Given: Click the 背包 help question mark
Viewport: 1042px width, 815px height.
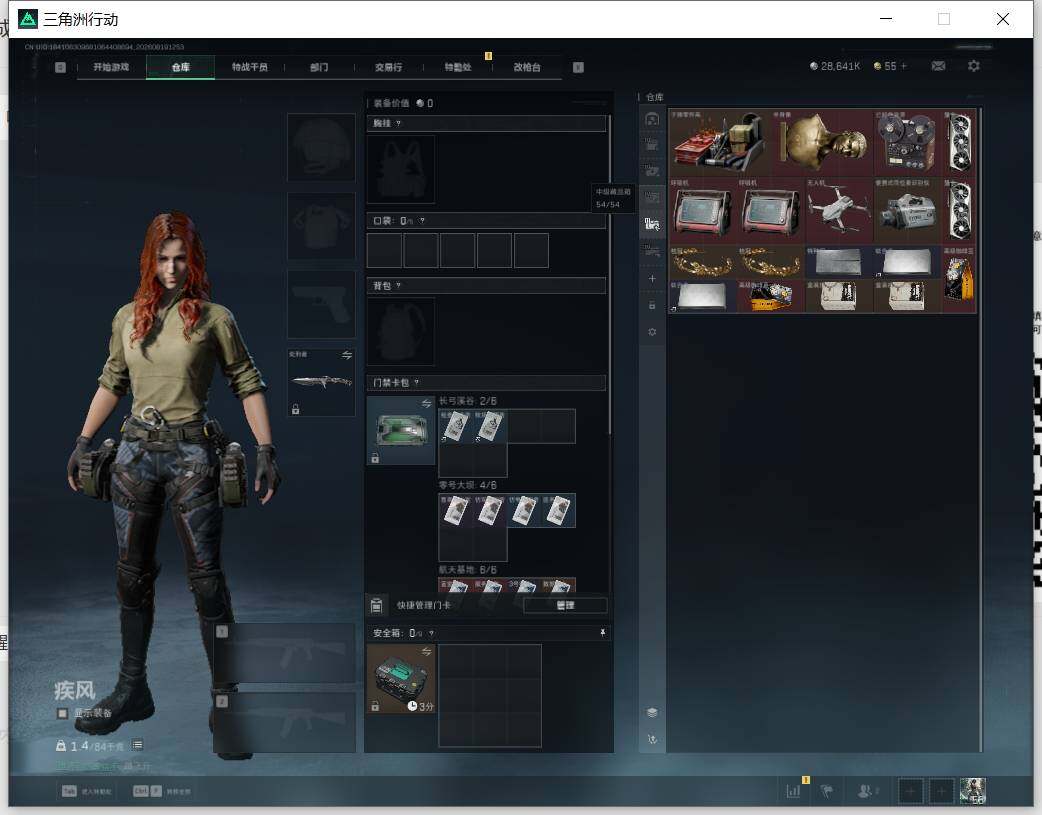Looking at the screenshot, I should (399, 285).
